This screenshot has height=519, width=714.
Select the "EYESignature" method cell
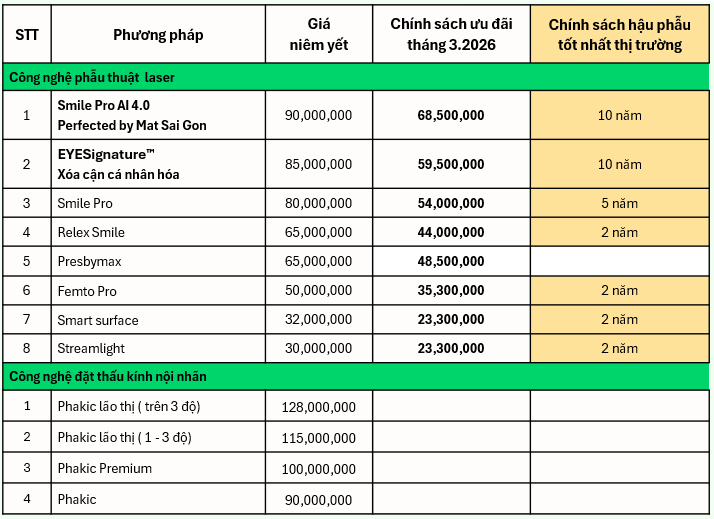(158, 164)
